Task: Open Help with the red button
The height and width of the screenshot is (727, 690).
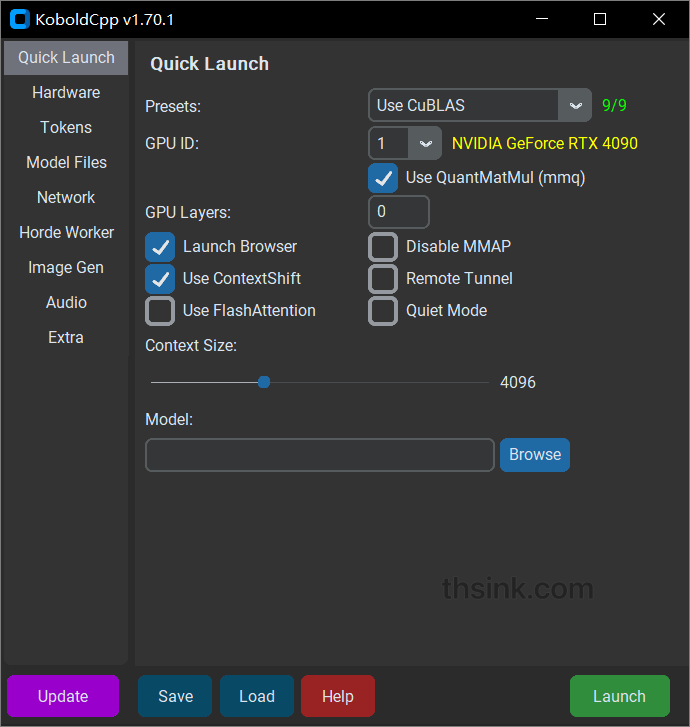Action: 338,696
